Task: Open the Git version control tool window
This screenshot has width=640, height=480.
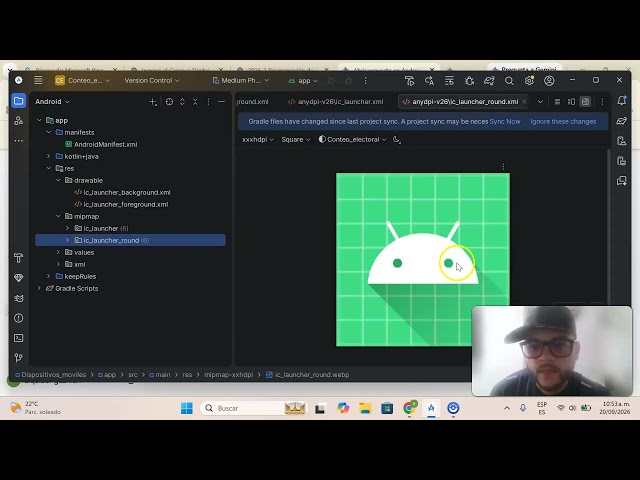Action: [18, 358]
